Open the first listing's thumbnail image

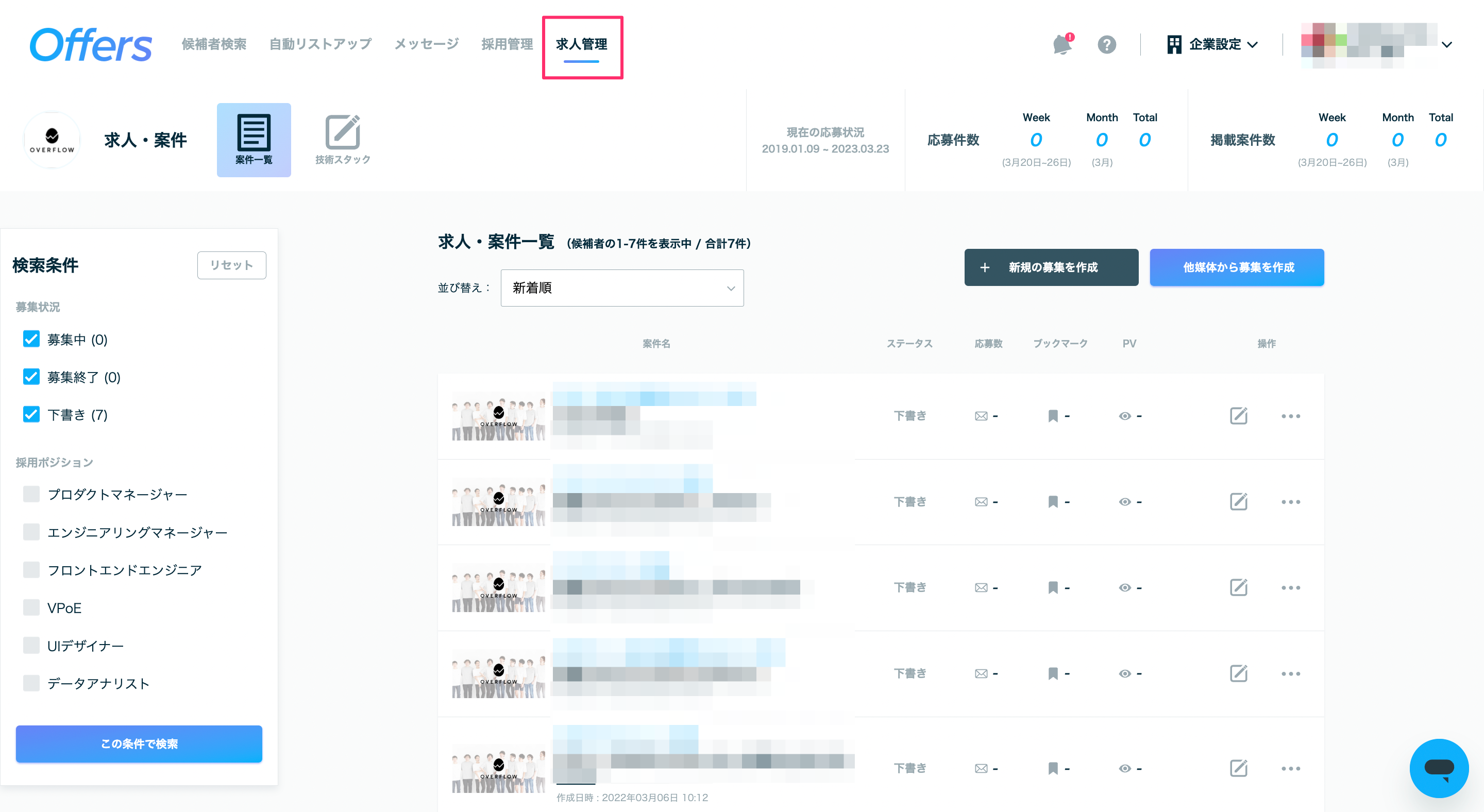click(499, 416)
